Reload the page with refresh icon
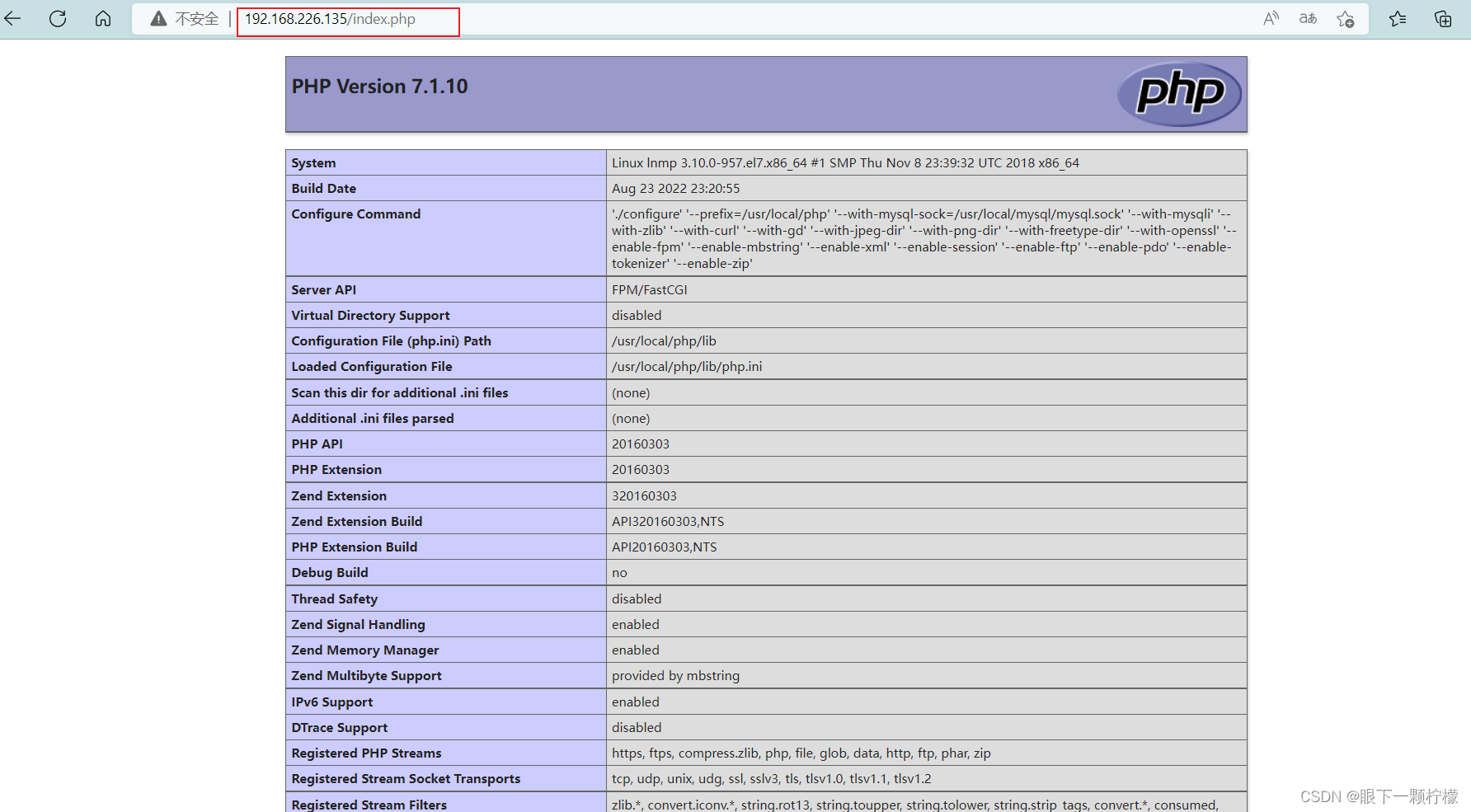The image size is (1471, 812). click(58, 18)
